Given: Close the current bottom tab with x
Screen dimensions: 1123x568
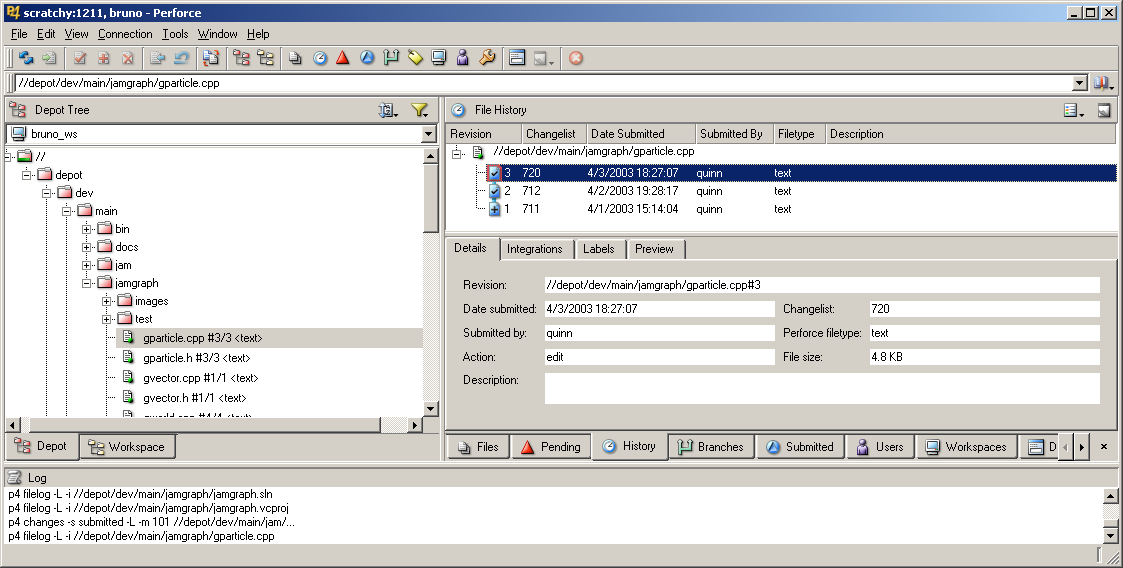Looking at the screenshot, I should tap(1104, 447).
